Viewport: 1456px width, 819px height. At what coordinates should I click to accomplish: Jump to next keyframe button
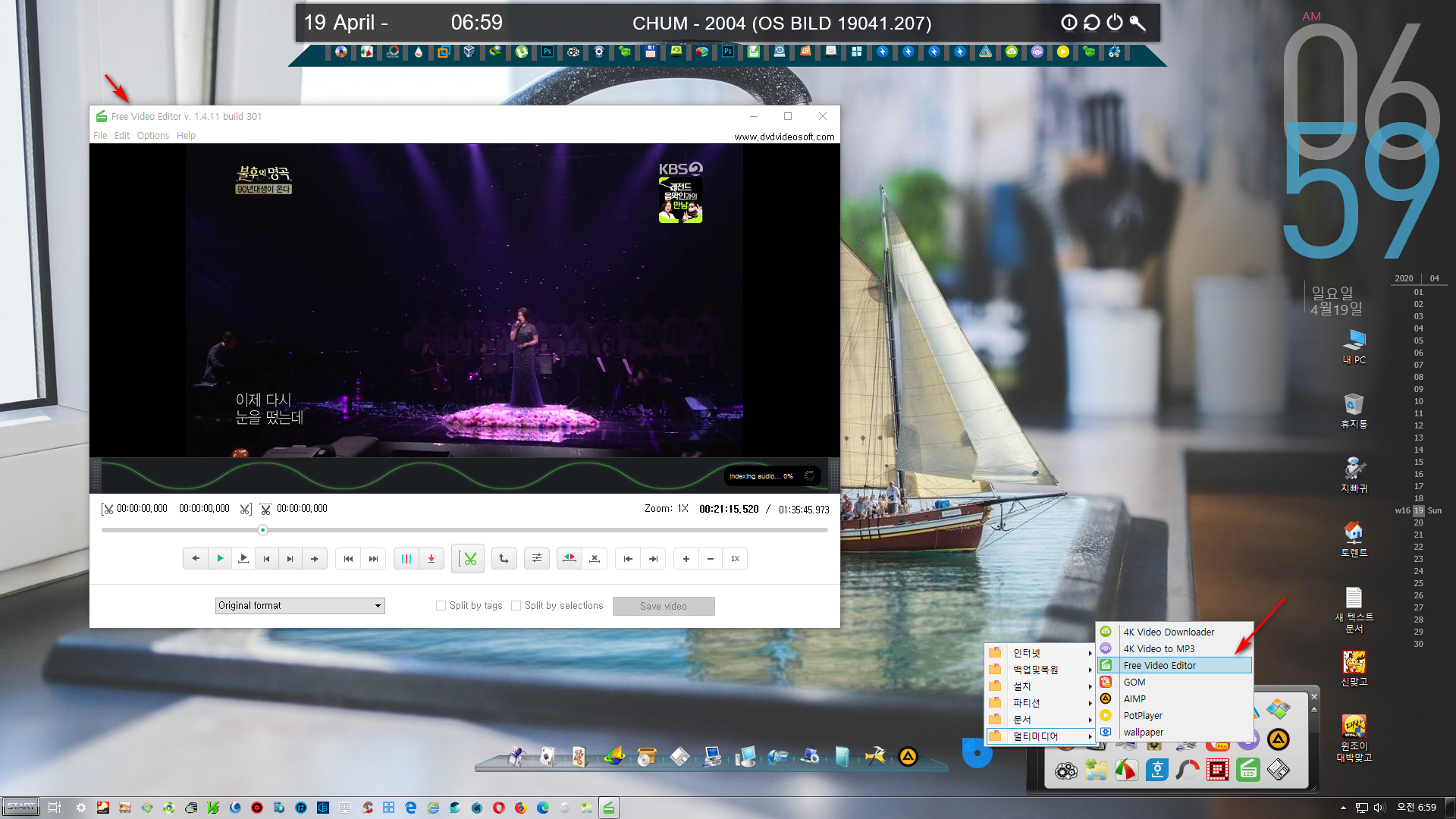(290, 559)
